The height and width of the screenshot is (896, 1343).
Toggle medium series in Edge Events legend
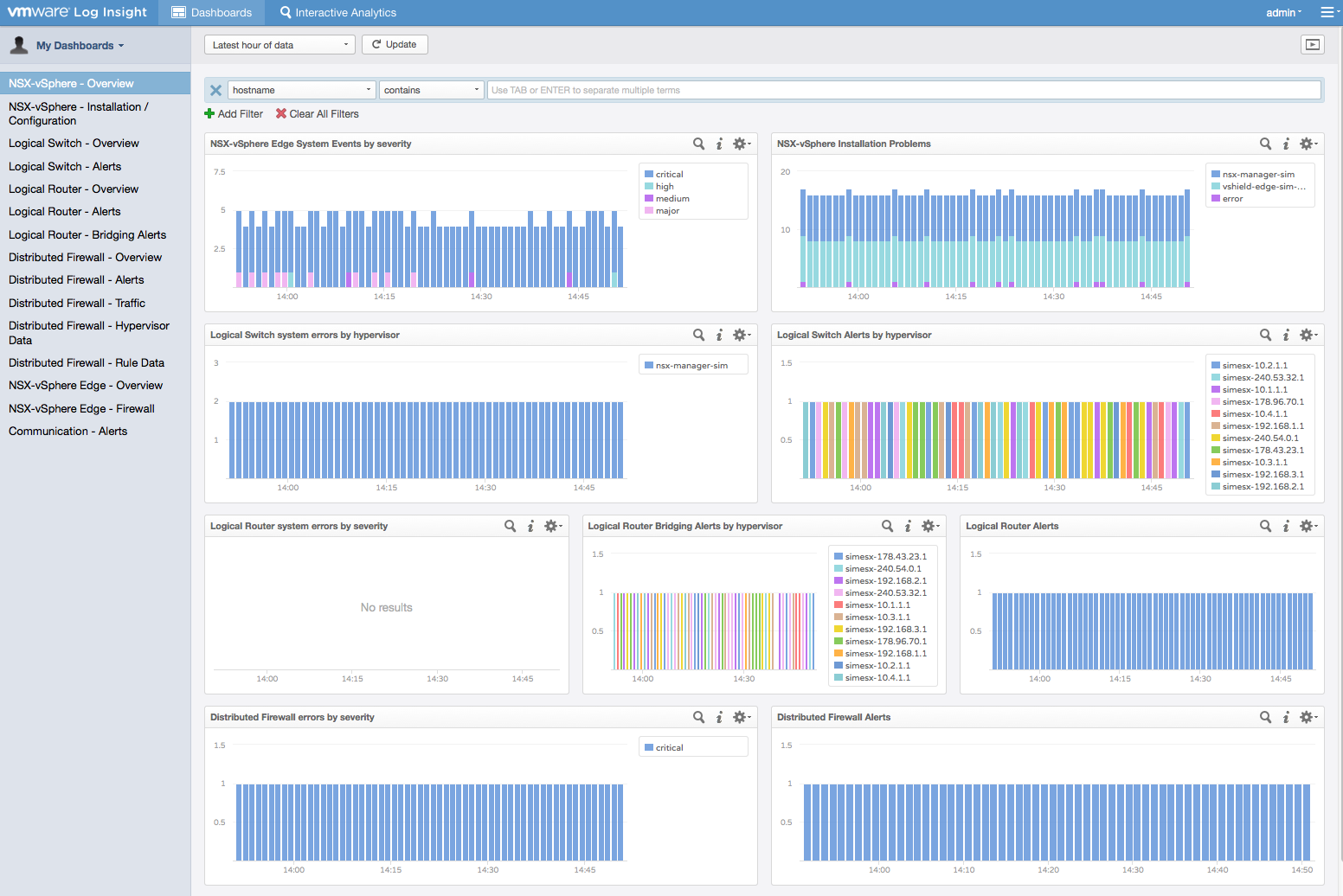coord(667,198)
